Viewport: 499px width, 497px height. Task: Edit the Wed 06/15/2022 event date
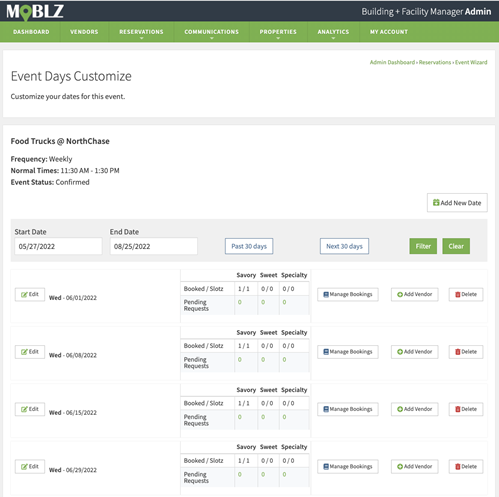pos(30,409)
